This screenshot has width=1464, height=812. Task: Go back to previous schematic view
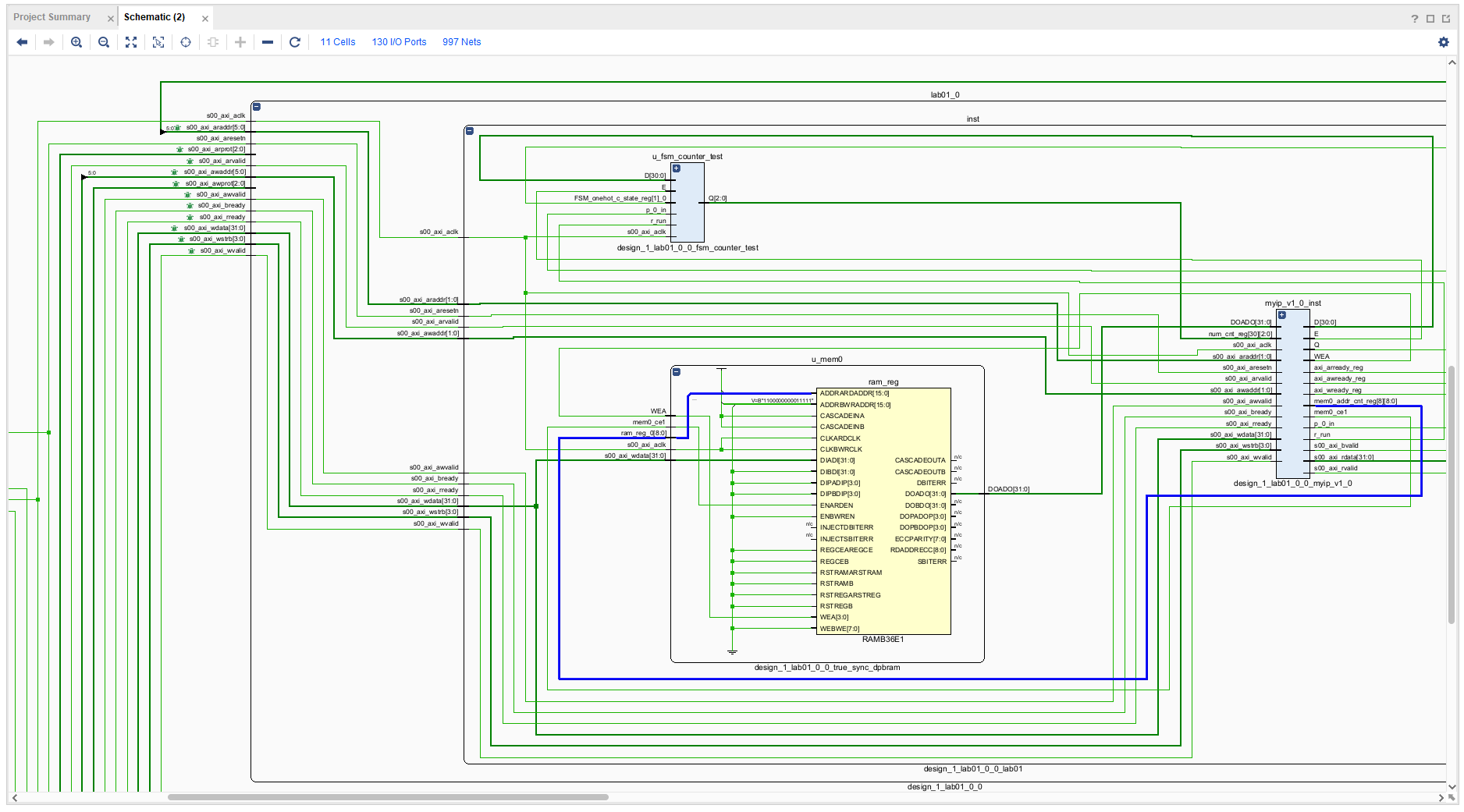tap(22, 42)
